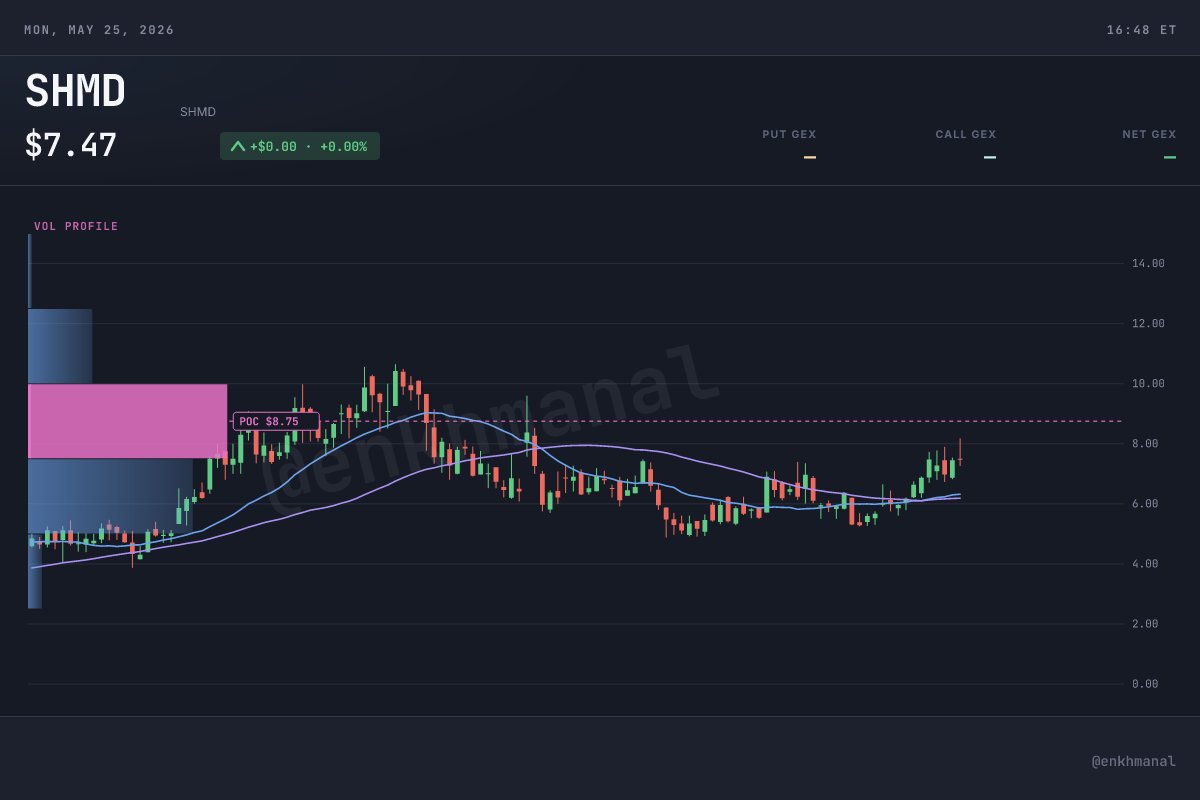The image size is (1200, 800).
Task: Click the CALL GEX dash value
Action: (x=990, y=157)
